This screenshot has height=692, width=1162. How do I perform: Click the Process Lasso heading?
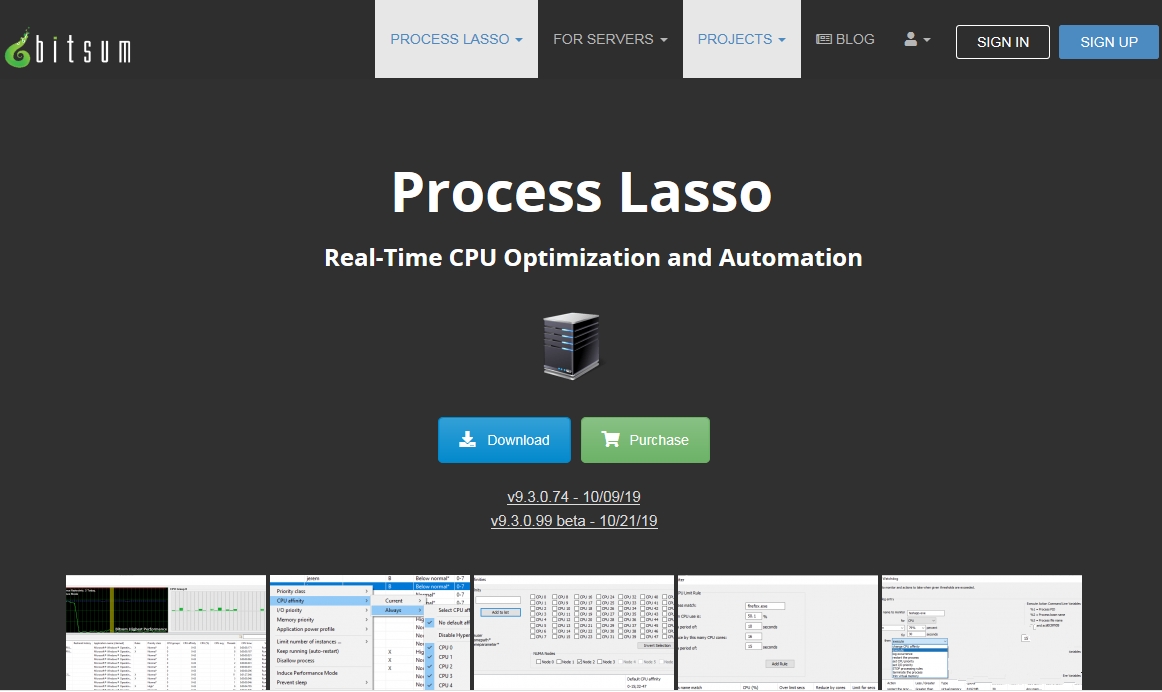coord(582,193)
